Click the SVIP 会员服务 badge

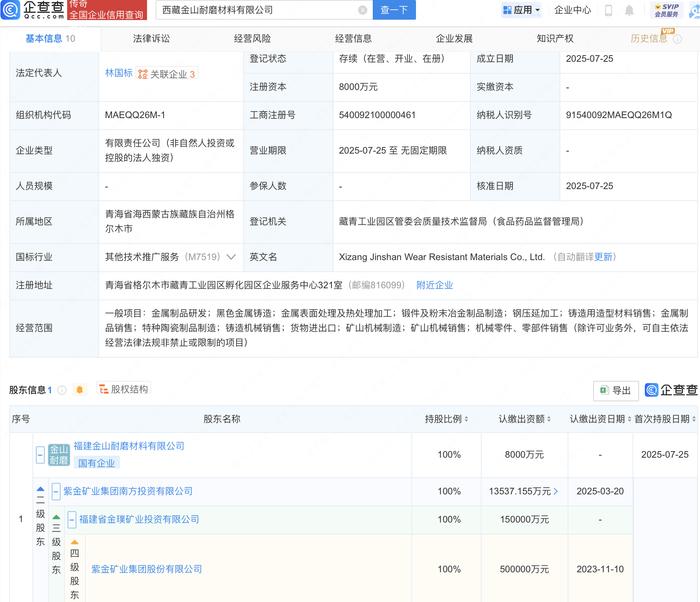[666, 10]
